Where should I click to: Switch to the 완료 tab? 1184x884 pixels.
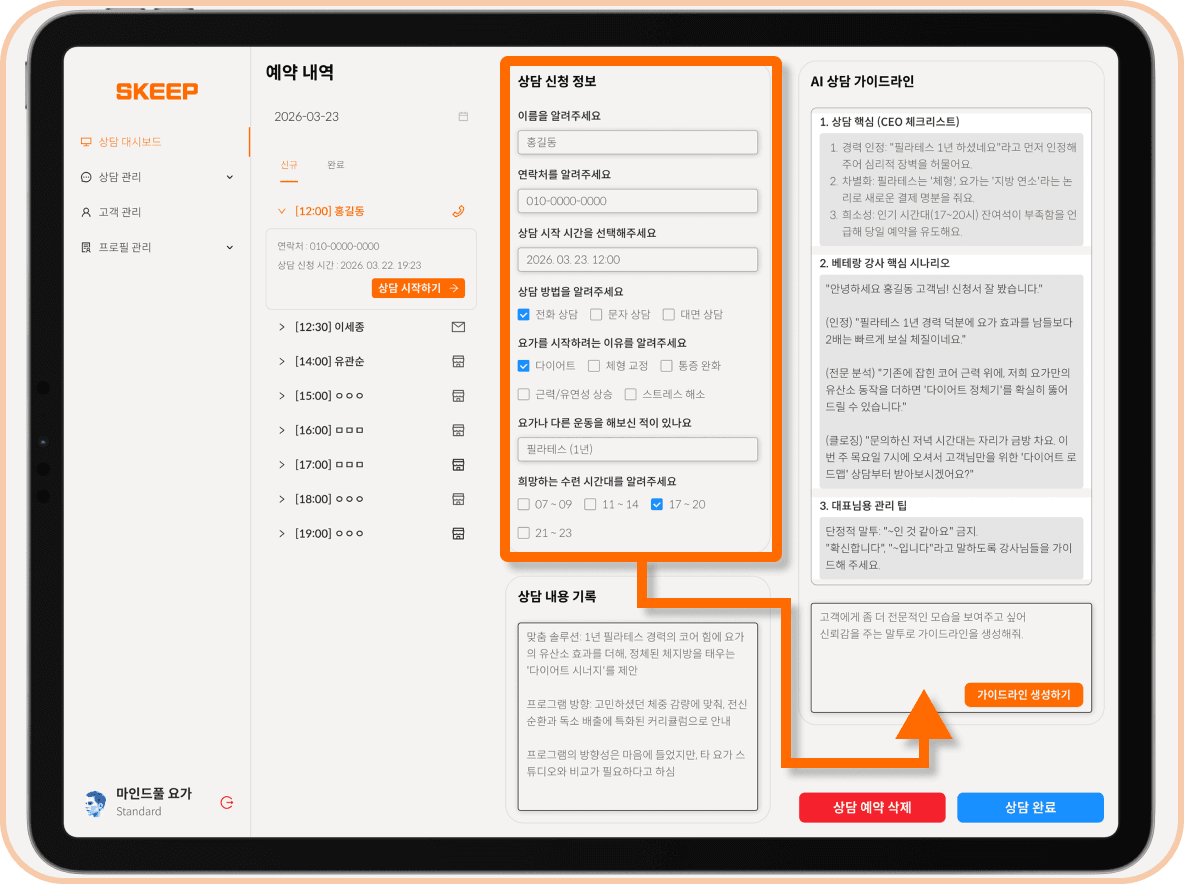pos(336,165)
